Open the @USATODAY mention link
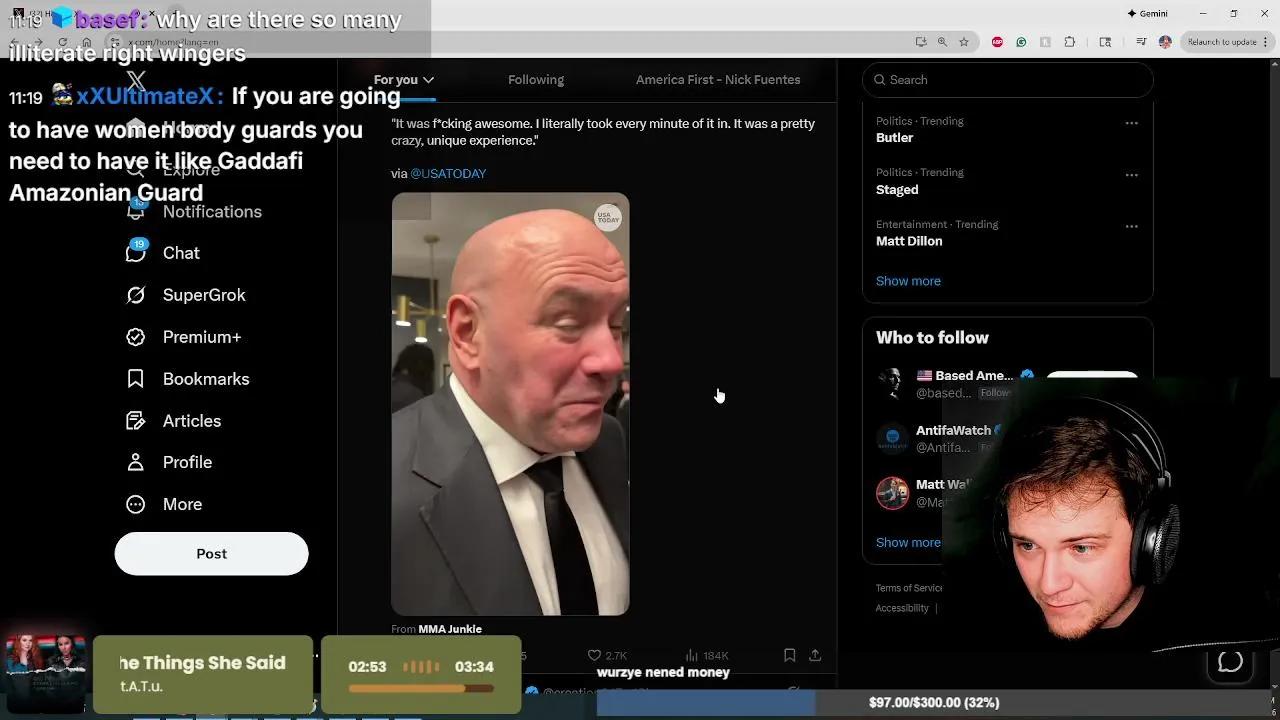 pyautogui.click(x=448, y=173)
